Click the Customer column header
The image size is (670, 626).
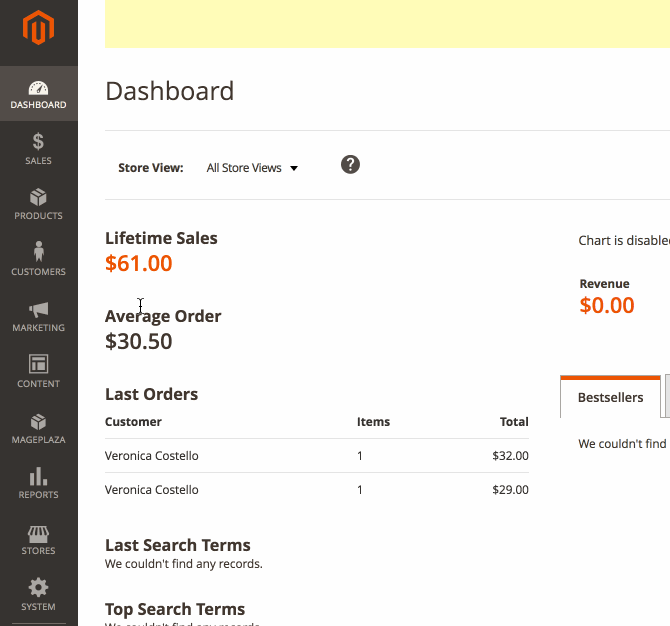(133, 422)
